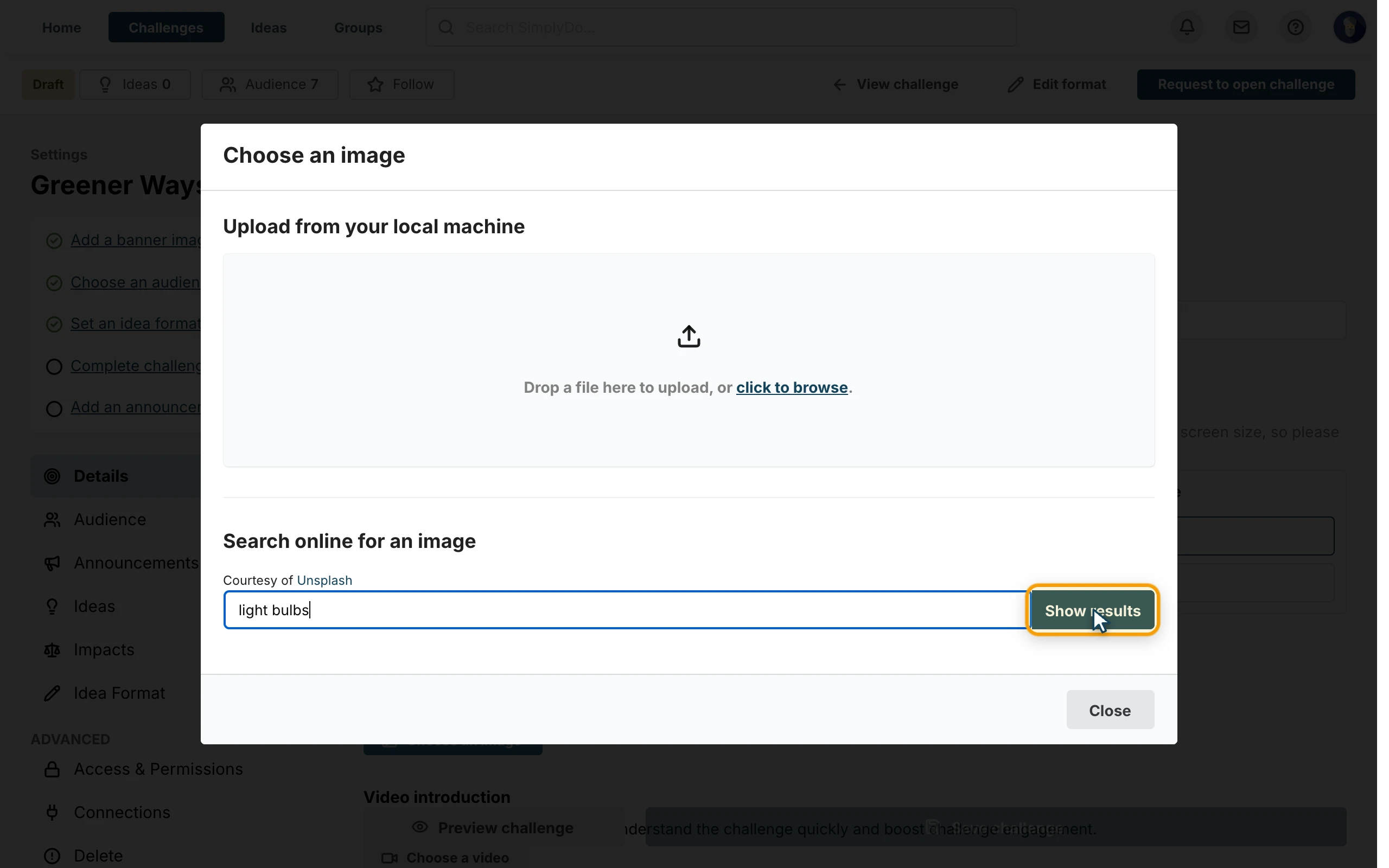Screen dimensions: 1389x868
Task: Click the Connections plug icon
Action: (x=52, y=813)
